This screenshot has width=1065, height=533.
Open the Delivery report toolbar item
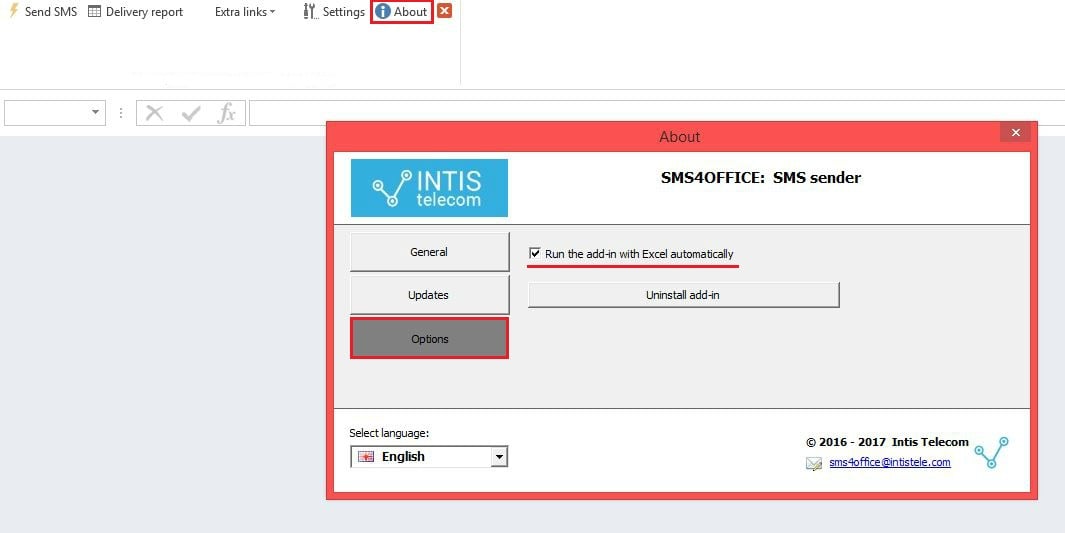[136, 12]
